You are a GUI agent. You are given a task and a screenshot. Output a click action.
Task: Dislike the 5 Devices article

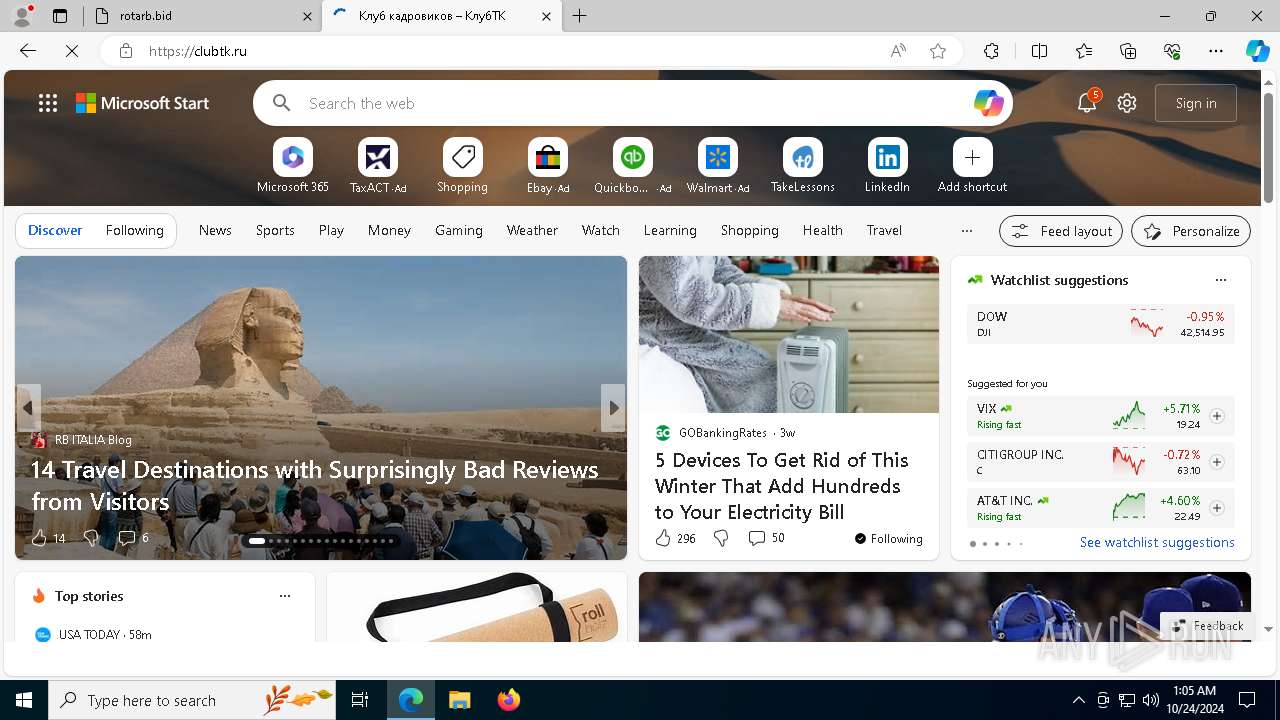[x=721, y=538]
